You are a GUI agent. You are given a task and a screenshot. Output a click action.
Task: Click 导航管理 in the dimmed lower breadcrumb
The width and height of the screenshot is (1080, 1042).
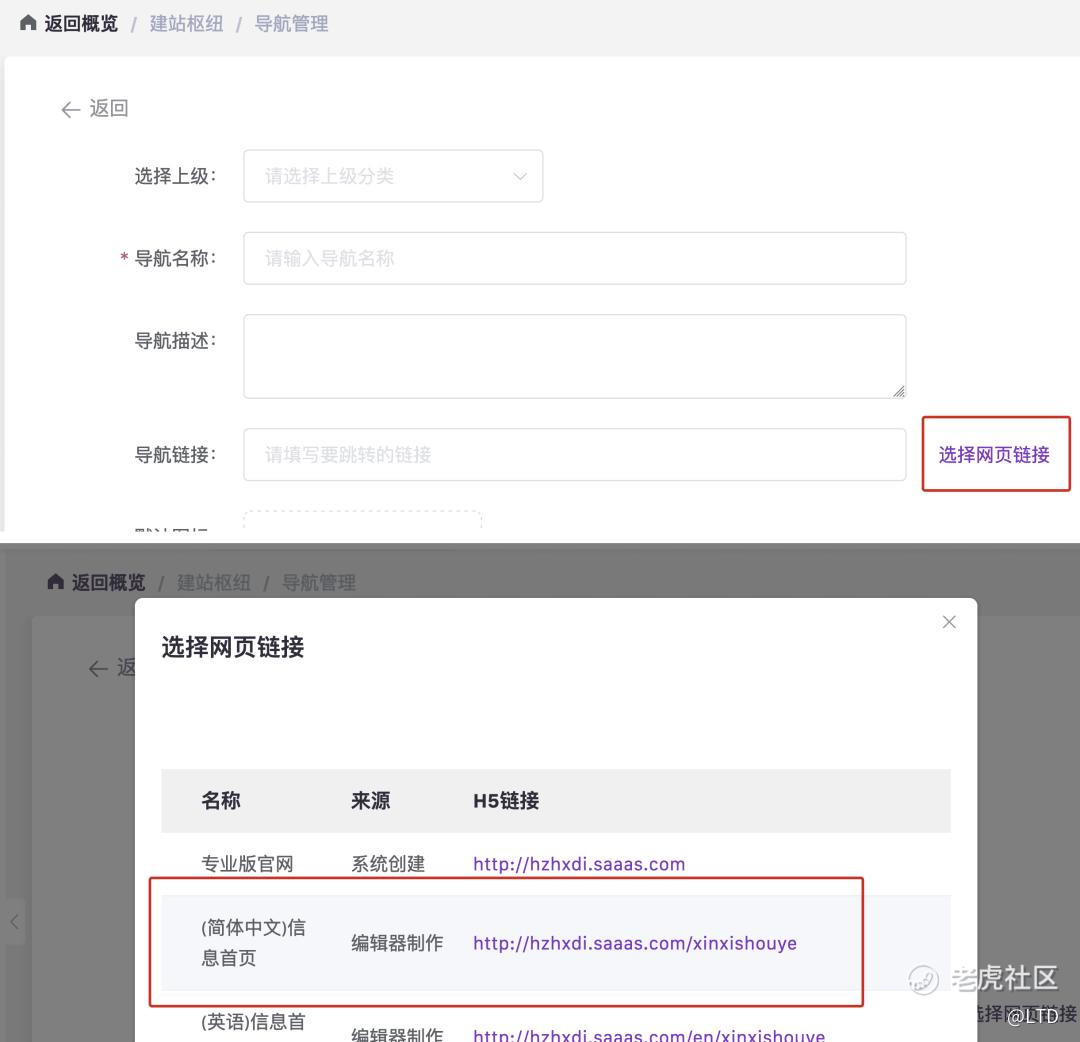(319, 583)
